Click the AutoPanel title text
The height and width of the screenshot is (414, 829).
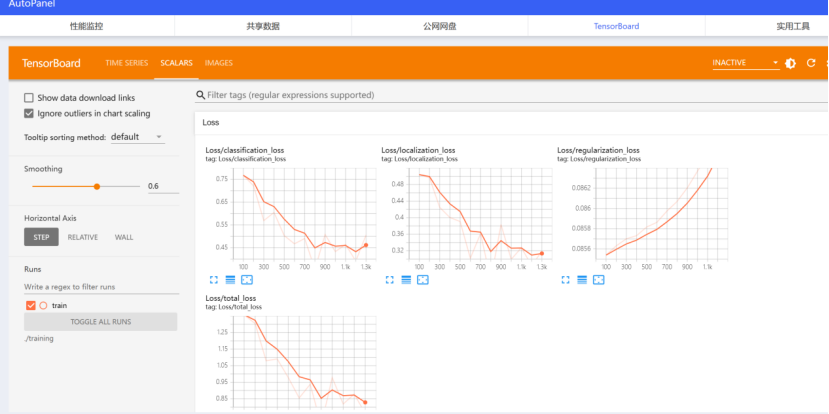click(32, 4)
